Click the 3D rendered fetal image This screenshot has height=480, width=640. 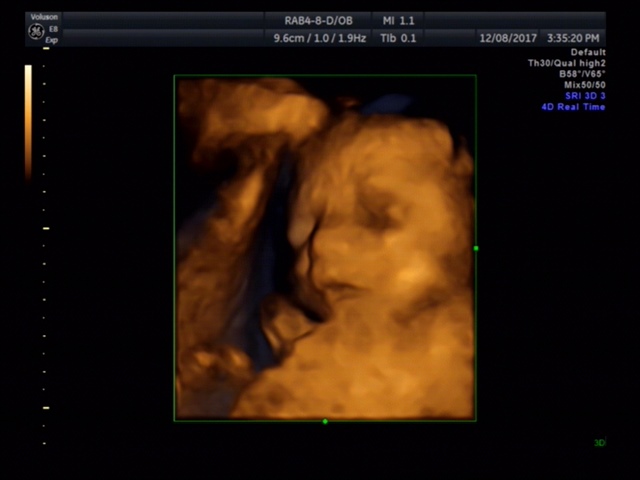click(325, 248)
